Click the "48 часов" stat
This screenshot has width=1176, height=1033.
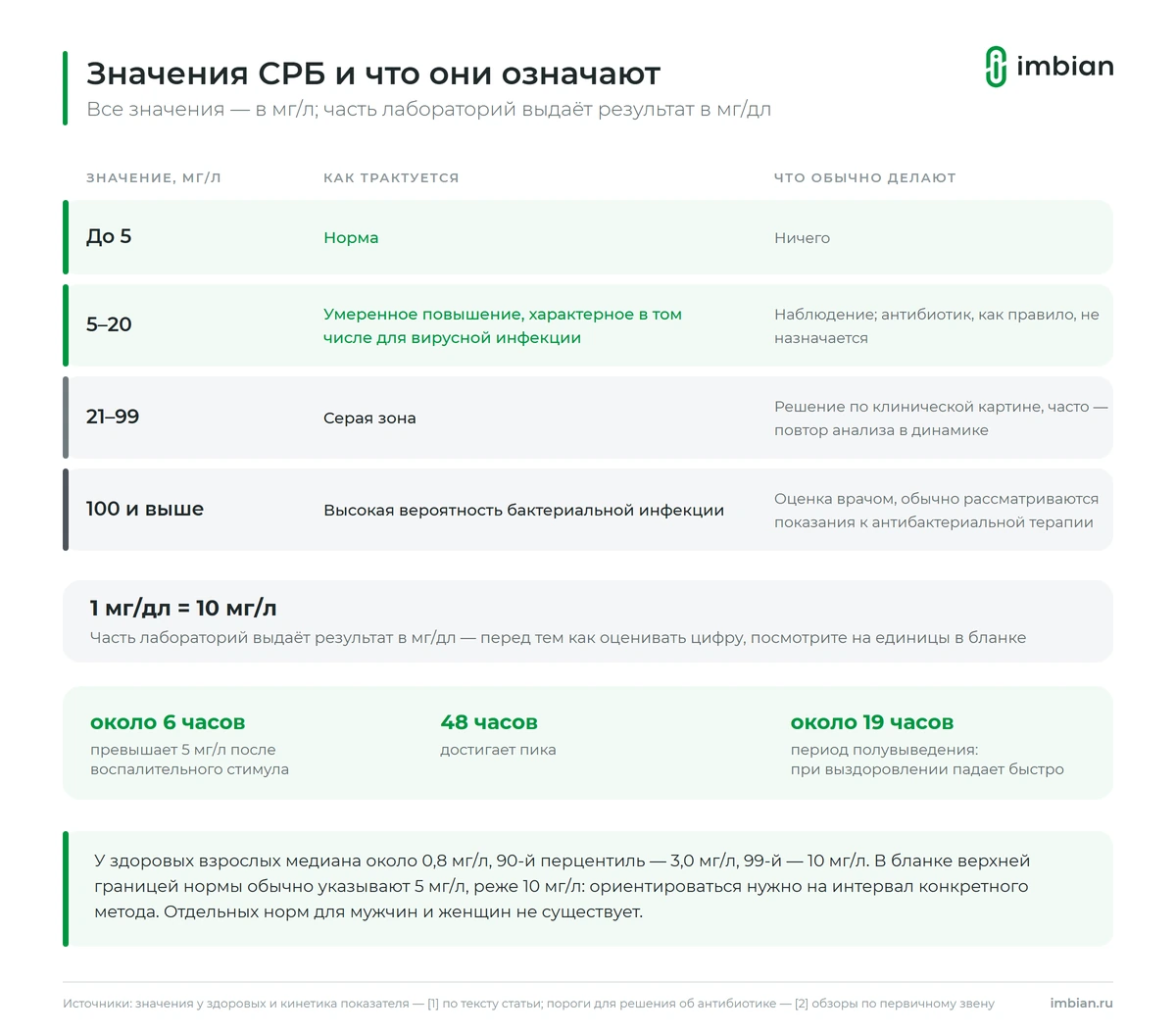[x=489, y=722]
